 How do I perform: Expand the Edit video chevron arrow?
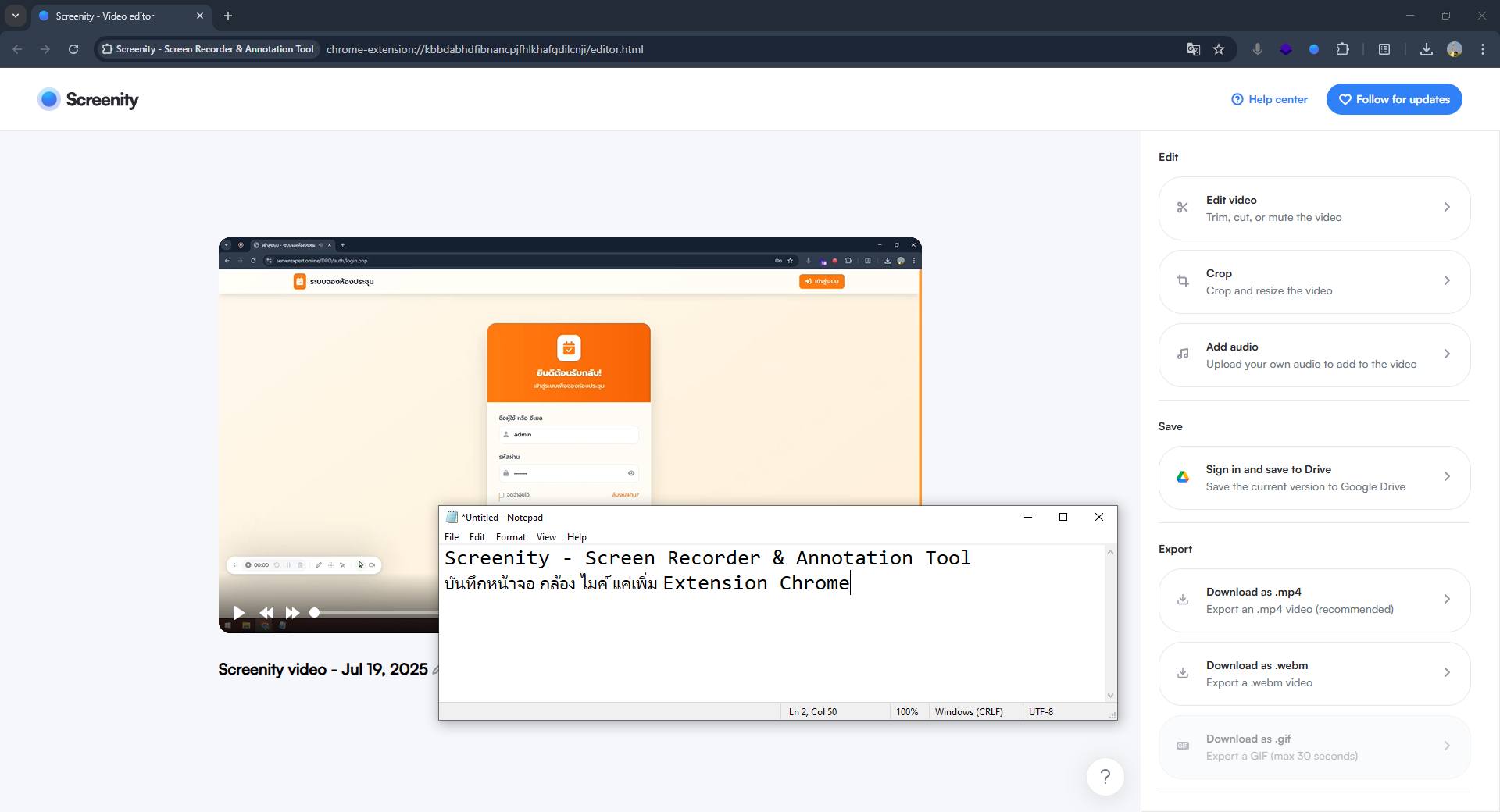[x=1447, y=208]
